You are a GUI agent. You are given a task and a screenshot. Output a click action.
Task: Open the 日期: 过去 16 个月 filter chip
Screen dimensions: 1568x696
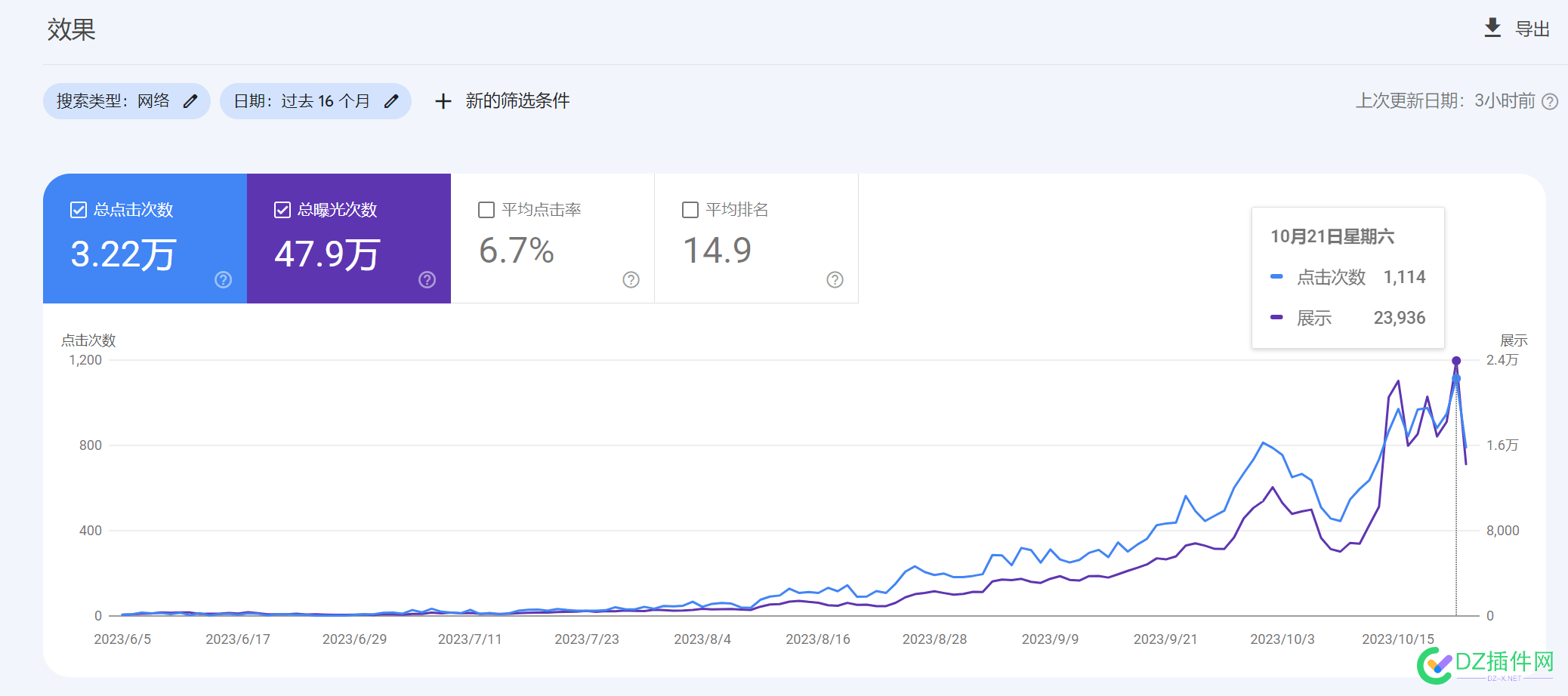click(x=316, y=101)
